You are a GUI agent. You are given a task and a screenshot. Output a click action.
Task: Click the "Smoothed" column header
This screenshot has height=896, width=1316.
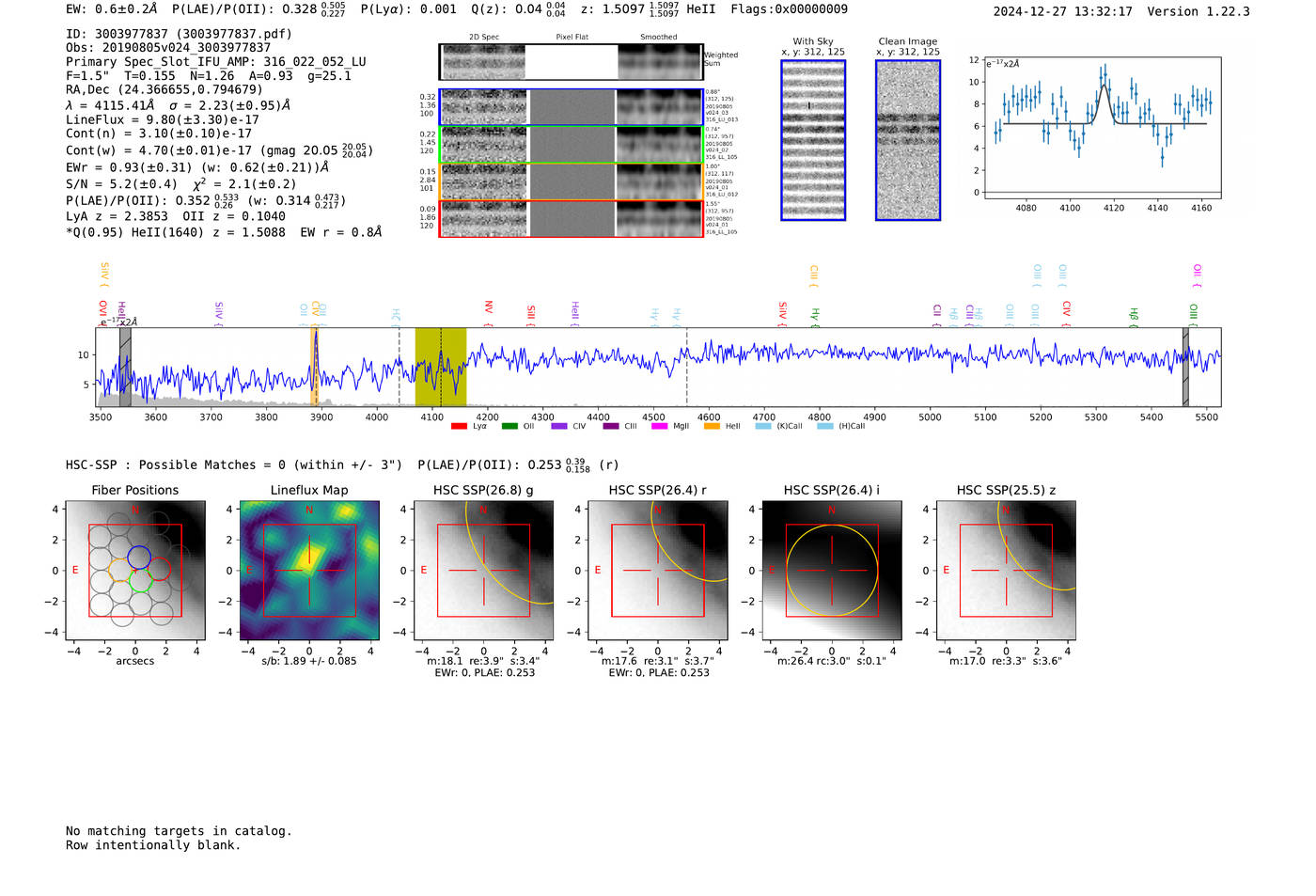pyautogui.click(x=659, y=38)
